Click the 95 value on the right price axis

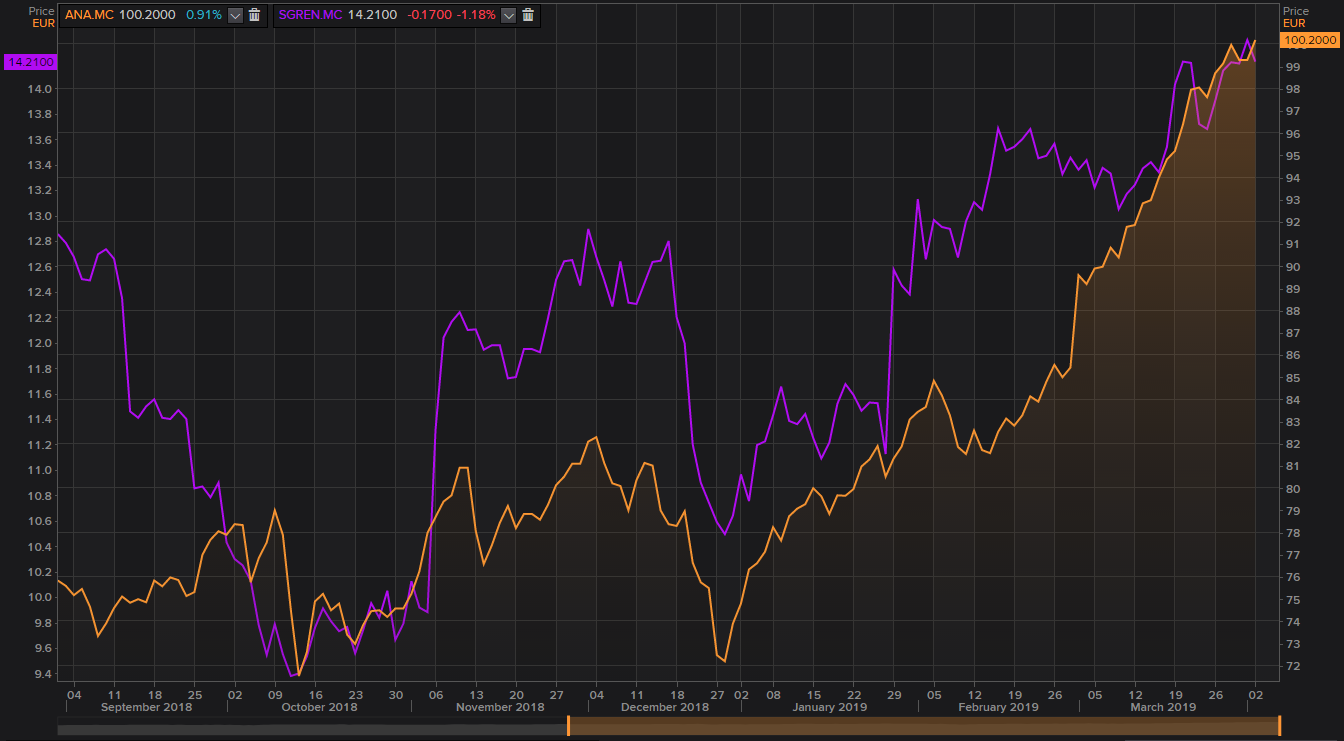point(1293,156)
